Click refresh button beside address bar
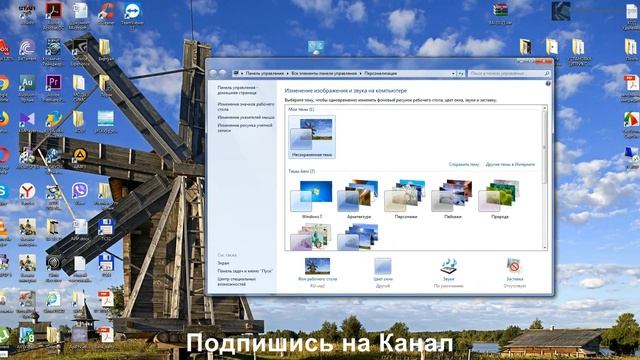 pyautogui.click(x=461, y=73)
